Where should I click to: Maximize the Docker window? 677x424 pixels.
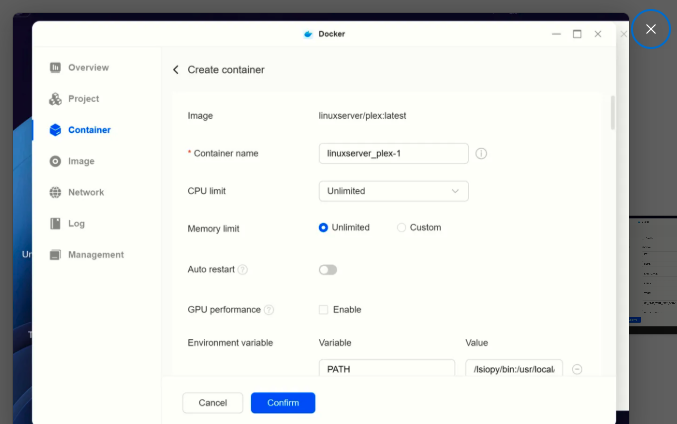[577, 34]
